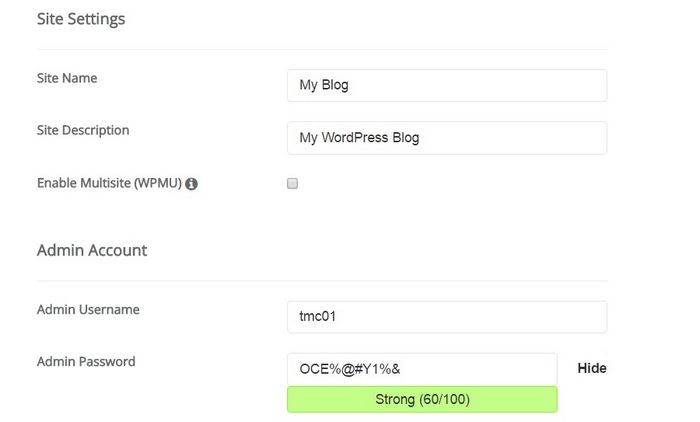Click the divider line under Site Settings
The height and width of the screenshot is (422, 700).
(322, 49)
